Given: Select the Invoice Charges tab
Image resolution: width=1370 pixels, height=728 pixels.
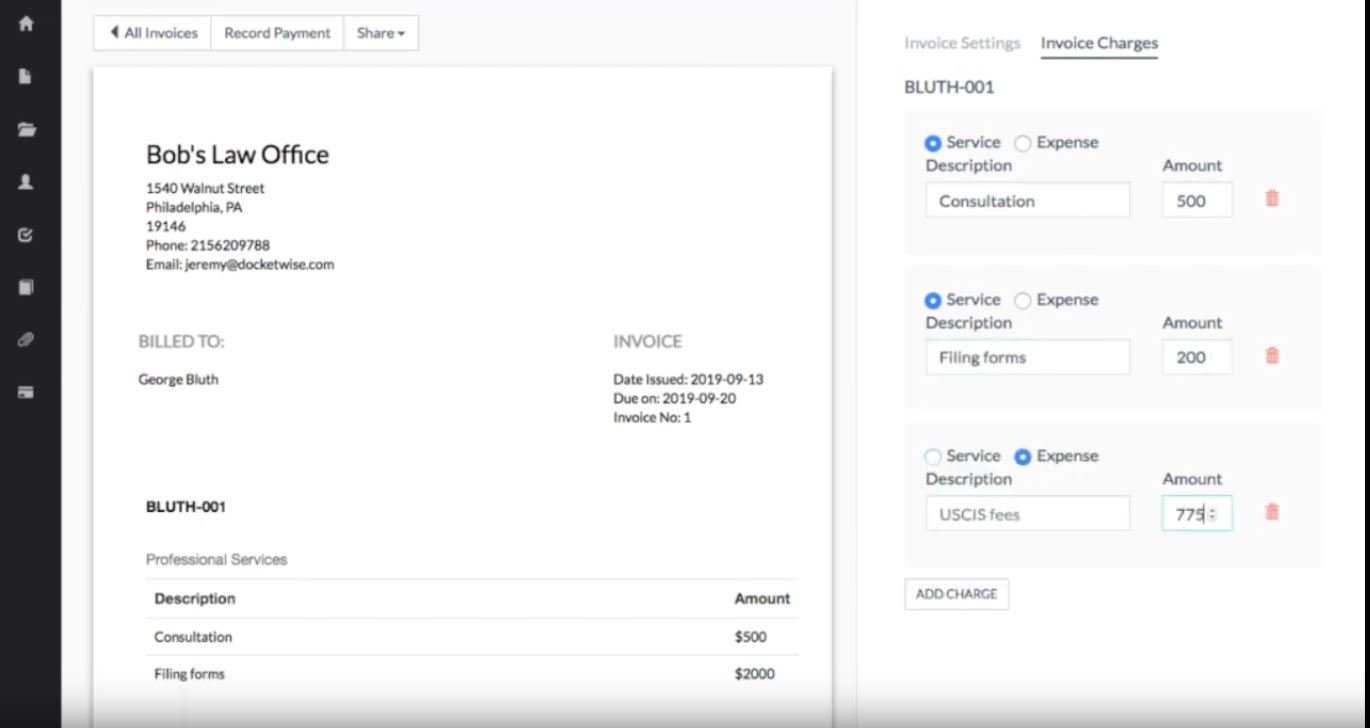Looking at the screenshot, I should [1098, 43].
